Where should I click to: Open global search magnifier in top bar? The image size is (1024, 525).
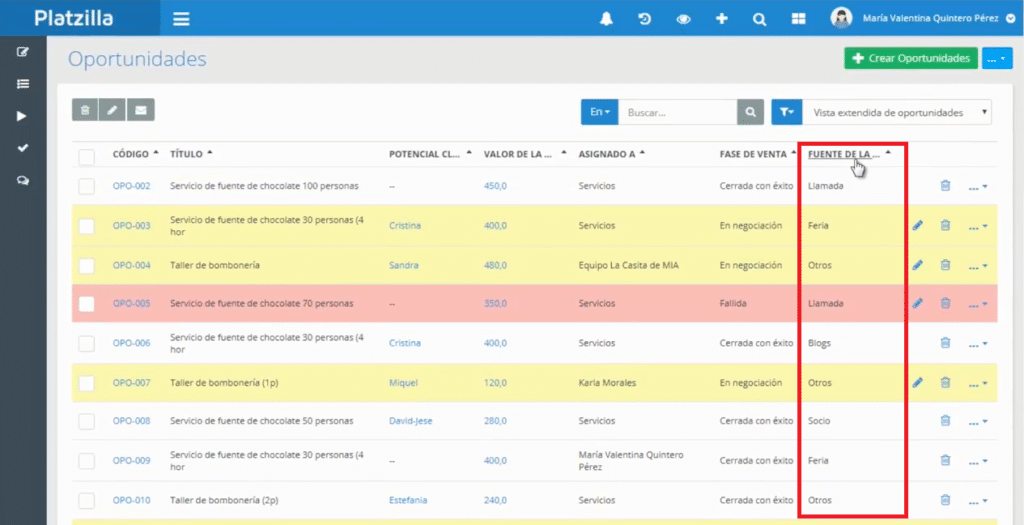pyautogui.click(x=759, y=19)
